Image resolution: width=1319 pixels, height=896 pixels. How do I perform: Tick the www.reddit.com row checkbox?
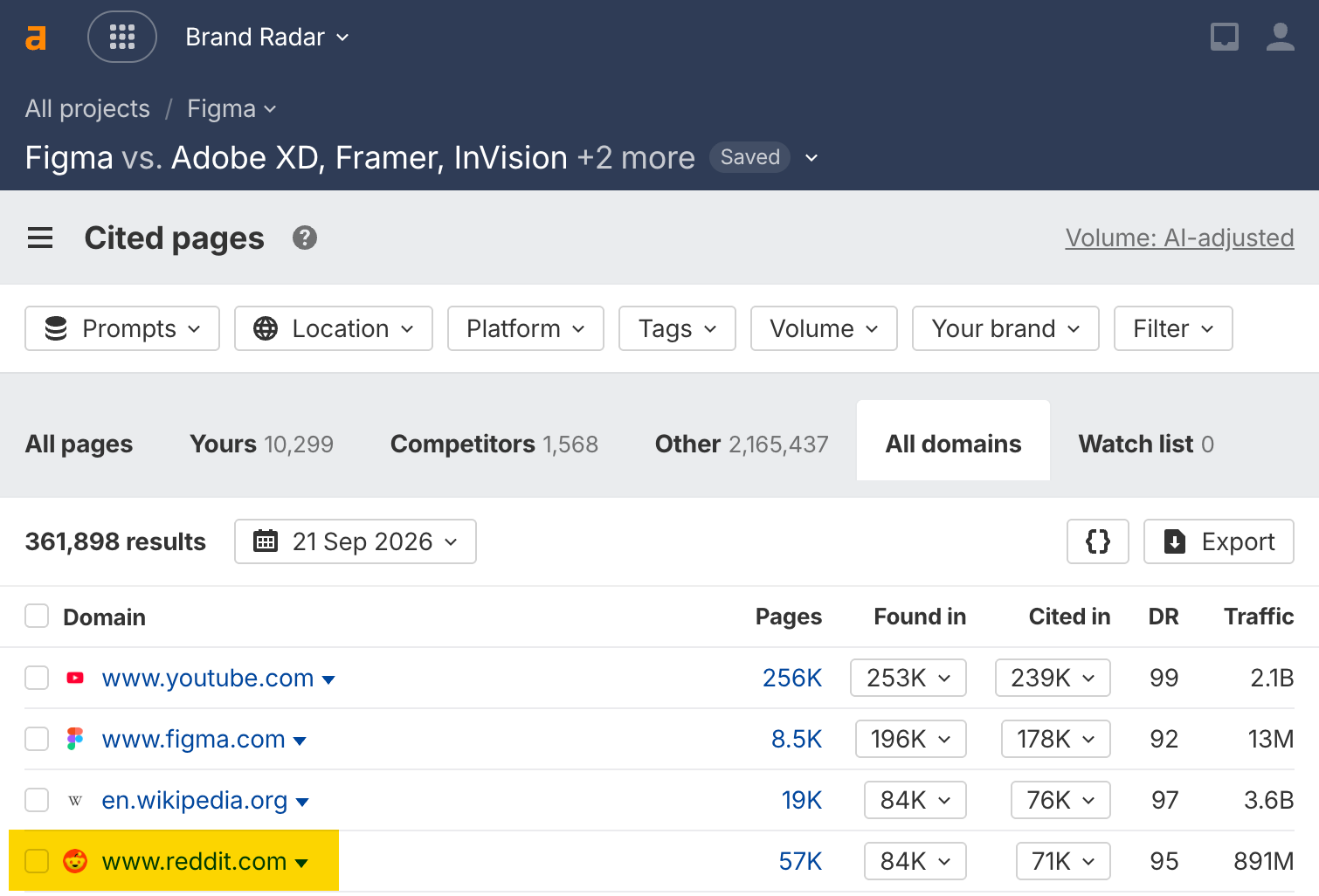(37, 861)
